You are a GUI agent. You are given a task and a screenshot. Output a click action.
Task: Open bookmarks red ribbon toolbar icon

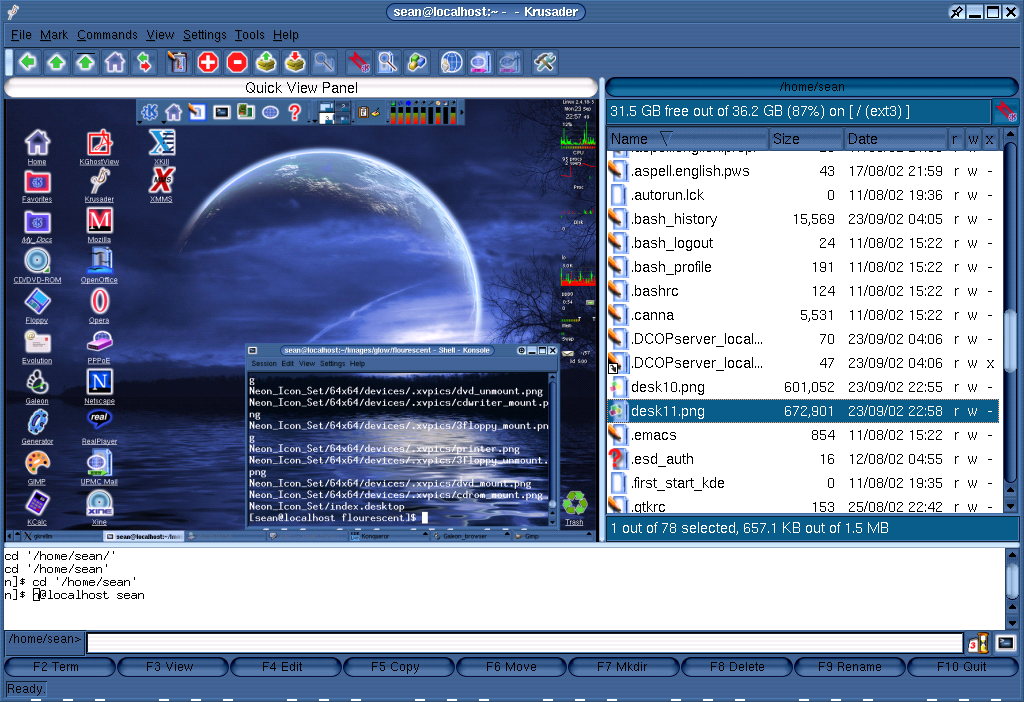[358, 62]
